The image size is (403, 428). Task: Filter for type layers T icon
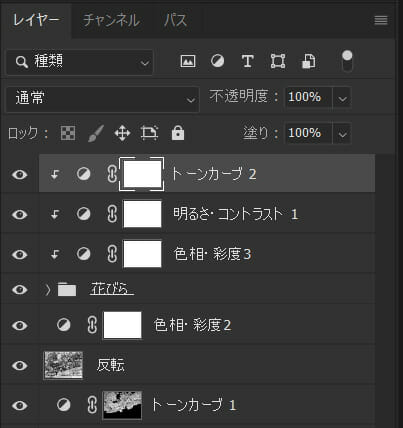[x=247, y=61]
